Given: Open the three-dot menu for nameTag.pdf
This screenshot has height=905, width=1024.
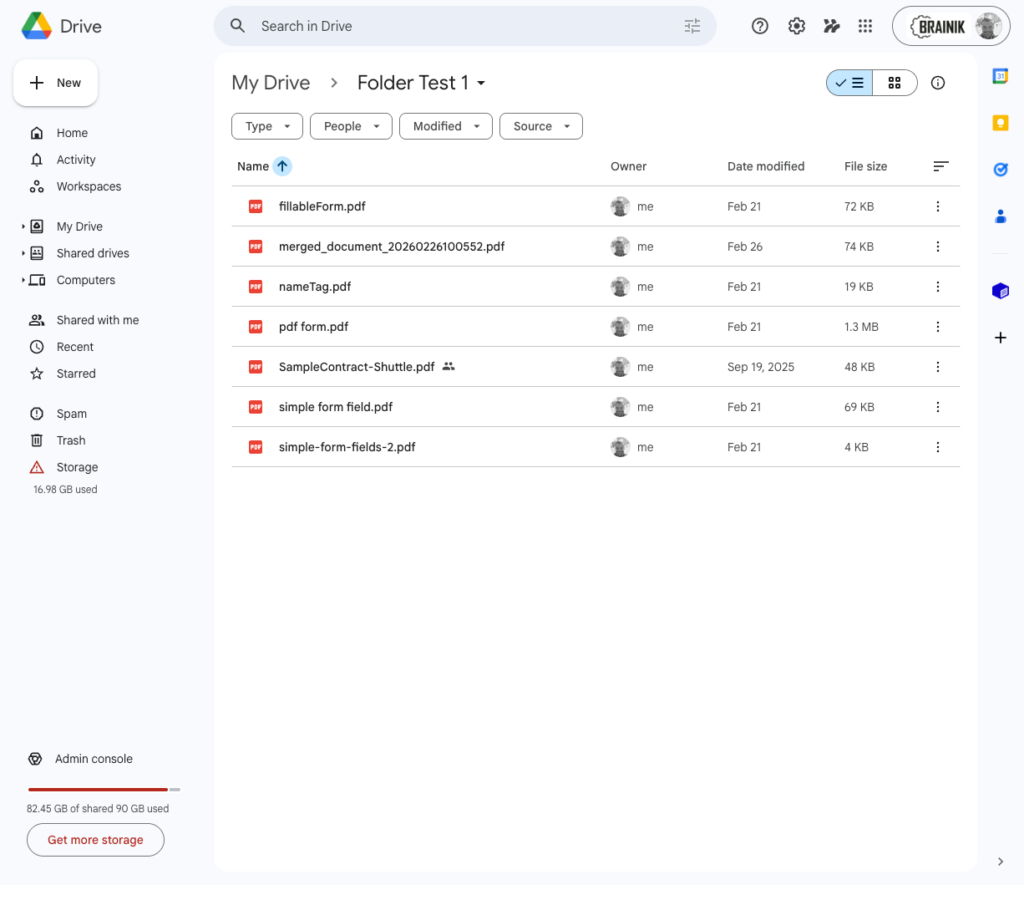Looking at the screenshot, I should coord(937,286).
